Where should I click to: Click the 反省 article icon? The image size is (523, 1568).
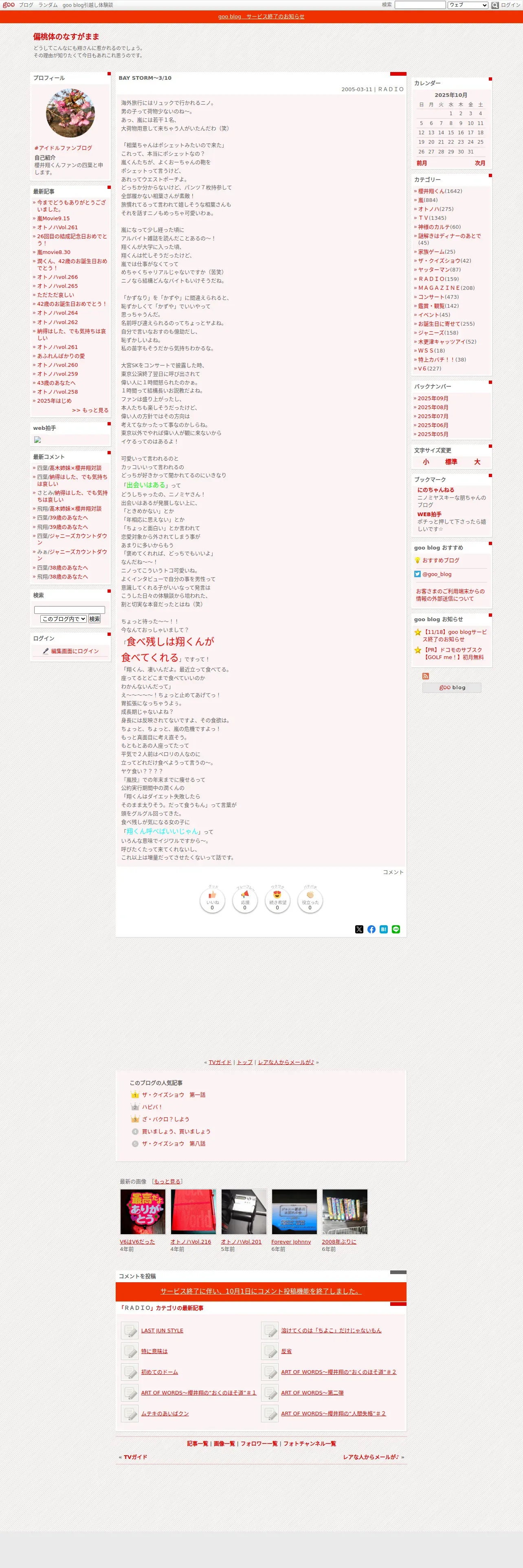pos(270,1351)
